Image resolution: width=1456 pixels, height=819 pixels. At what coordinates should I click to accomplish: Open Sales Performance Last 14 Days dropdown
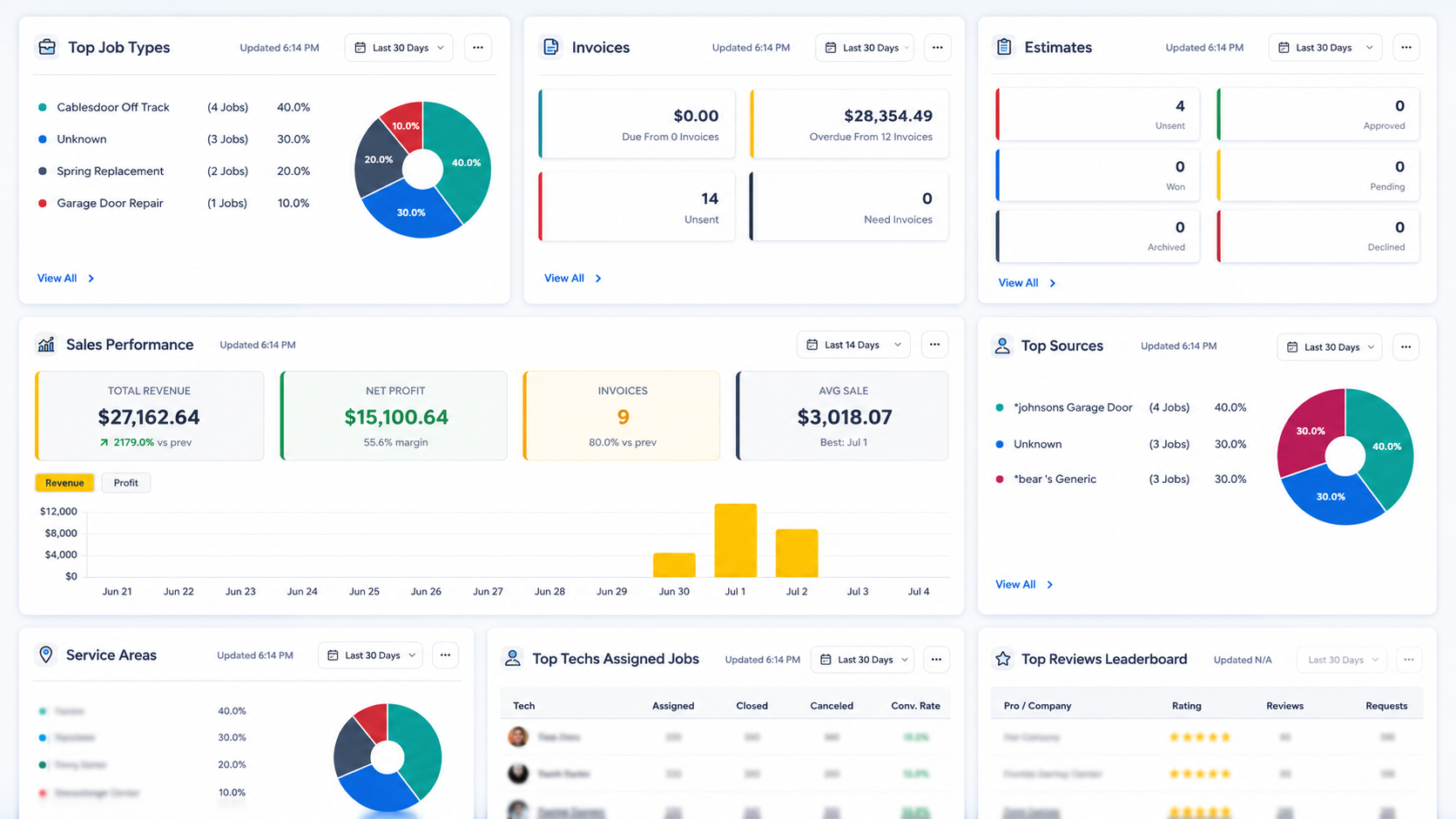tap(853, 345)
